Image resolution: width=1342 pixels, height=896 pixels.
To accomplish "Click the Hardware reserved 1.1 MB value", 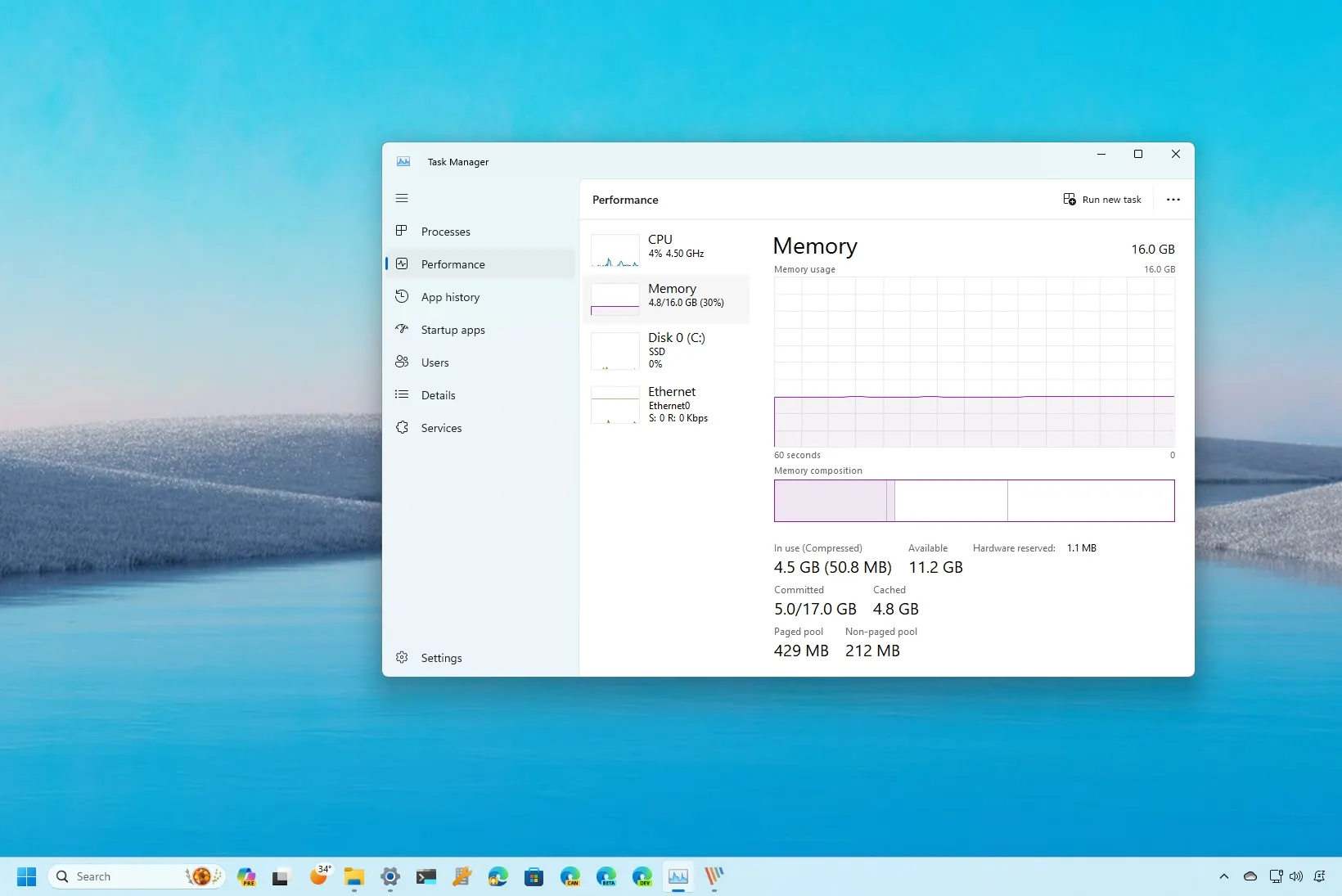I will [1082, 548].
